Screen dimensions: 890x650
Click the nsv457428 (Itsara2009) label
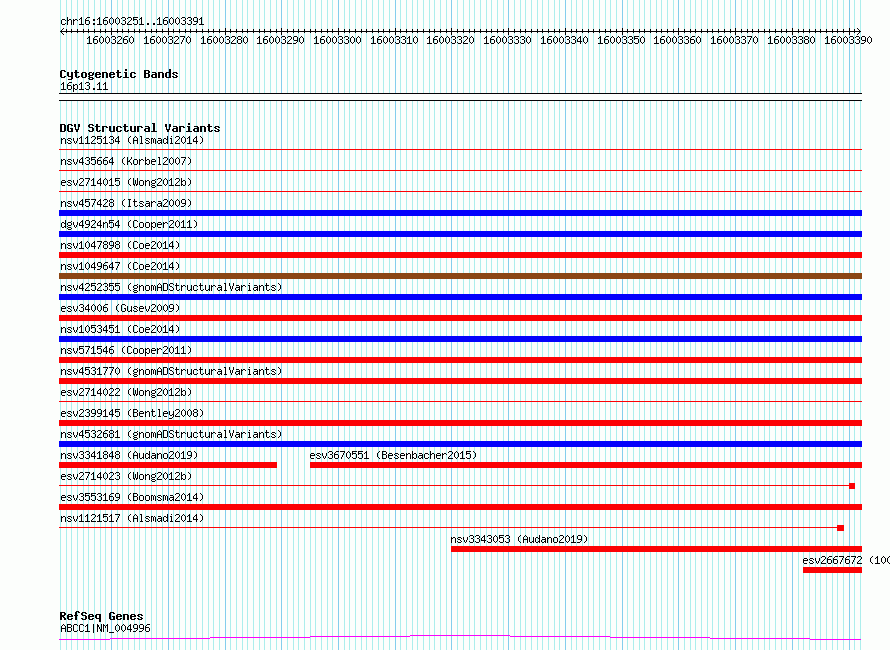[x=126, y=203]
